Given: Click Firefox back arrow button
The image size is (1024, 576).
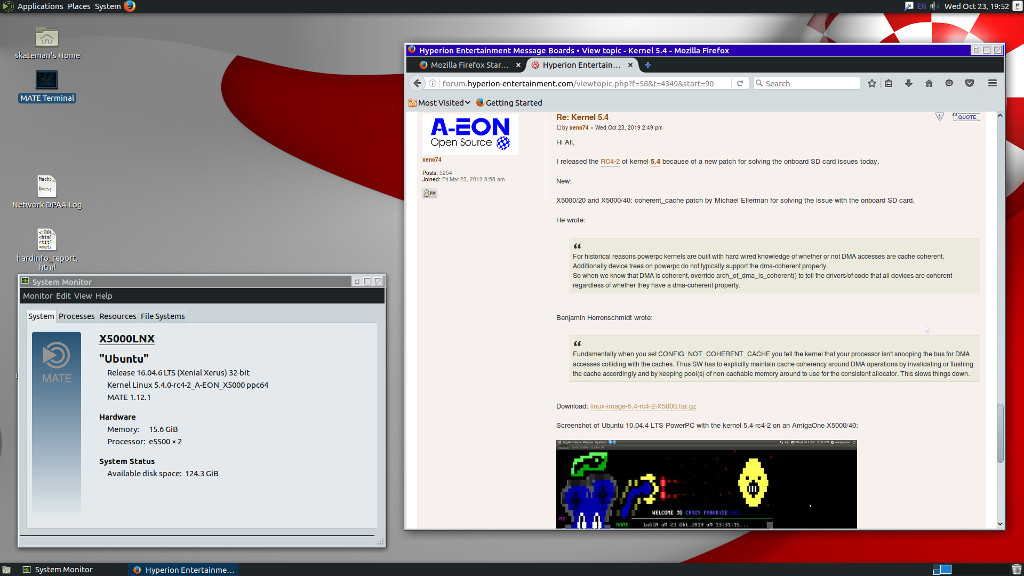Looking at the screenshot, I should coord(417,84).
